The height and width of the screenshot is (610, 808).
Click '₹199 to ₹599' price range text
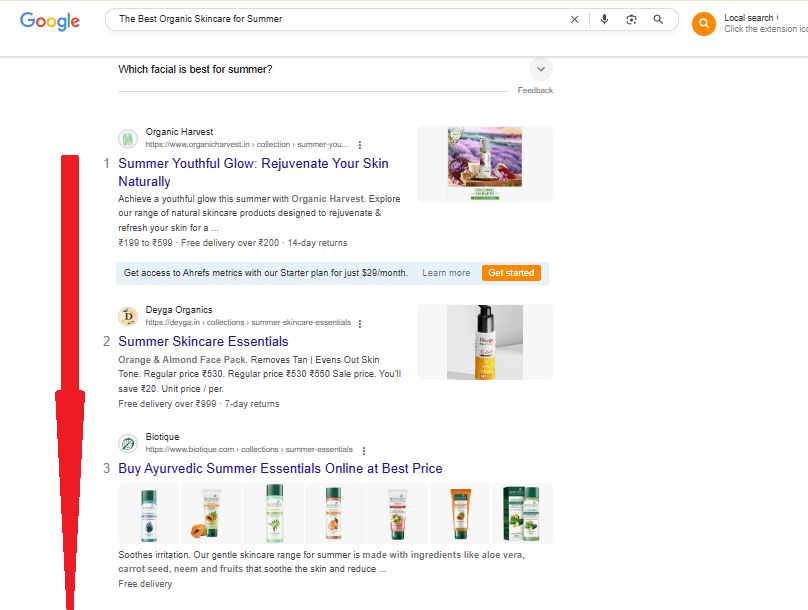[145, 243]
